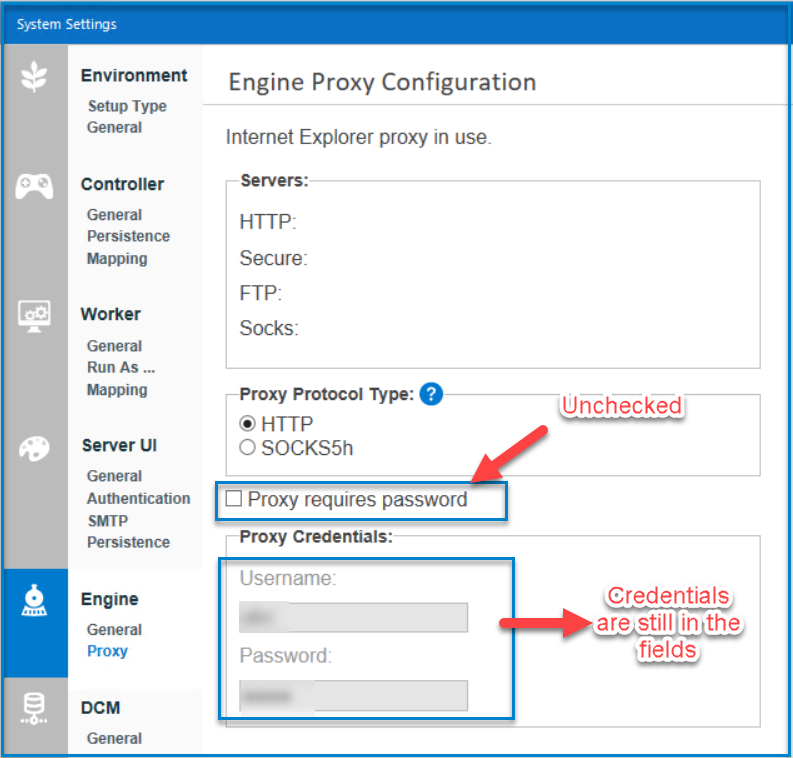Select the HTTP protocol radio button
The image size is (793, 758).
pos(247,423)
